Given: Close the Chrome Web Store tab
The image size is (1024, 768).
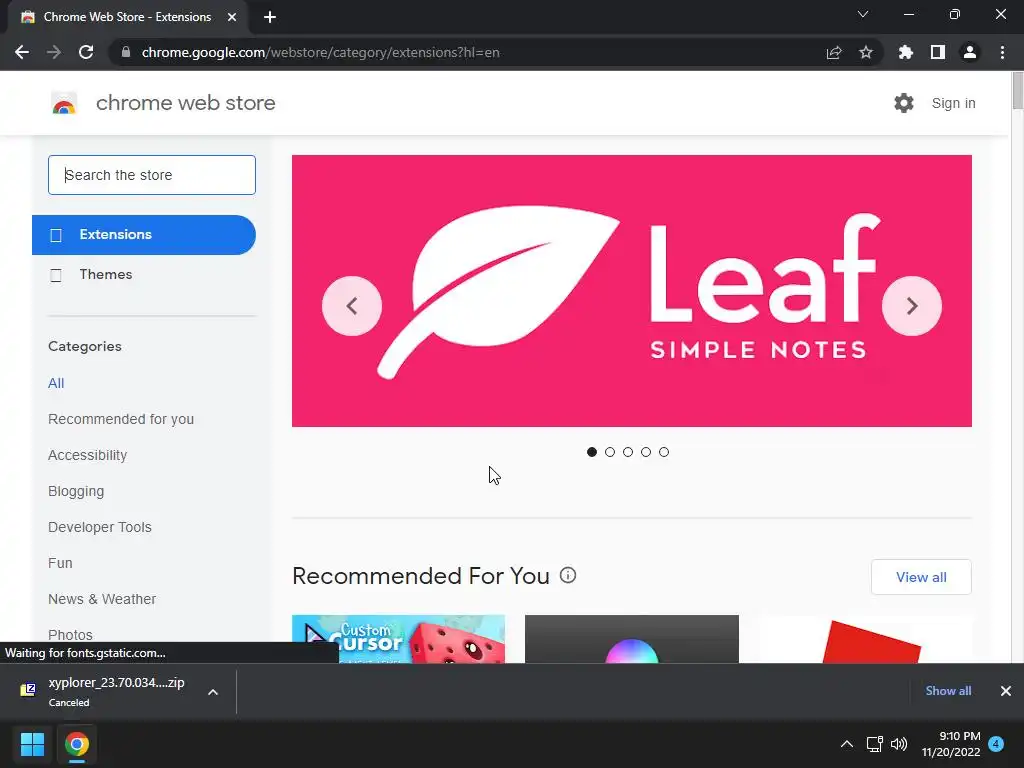Looking at the screenshot, I should tap(232, 17).
